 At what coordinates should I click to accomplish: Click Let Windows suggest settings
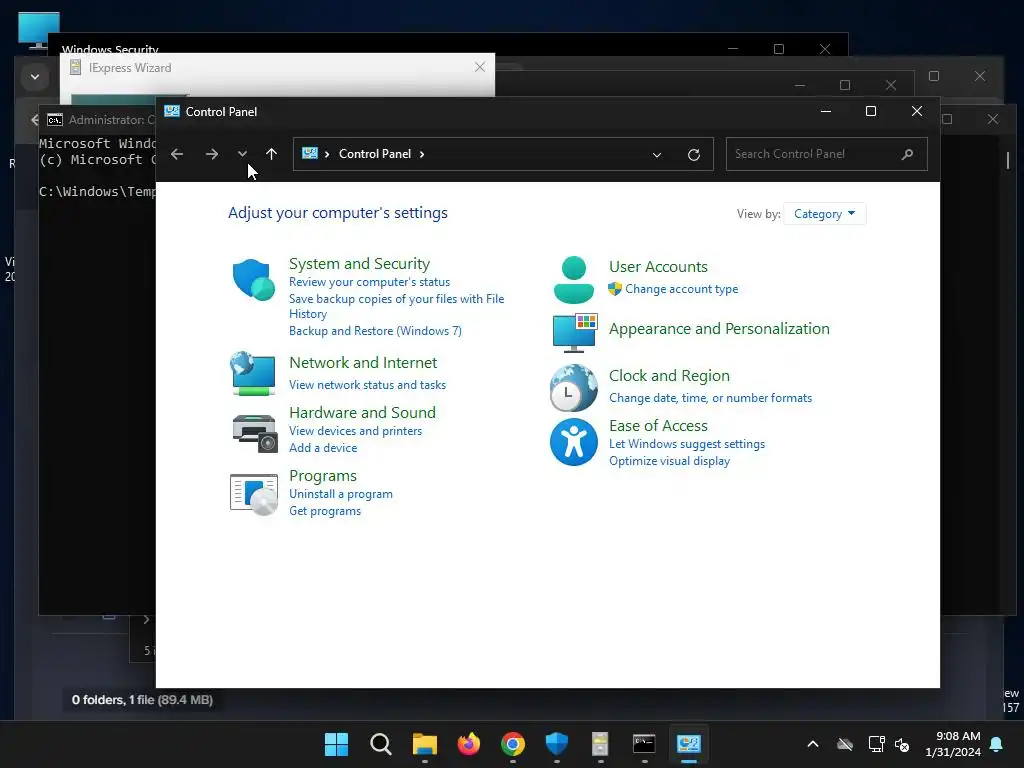click(x=687, y=444)
